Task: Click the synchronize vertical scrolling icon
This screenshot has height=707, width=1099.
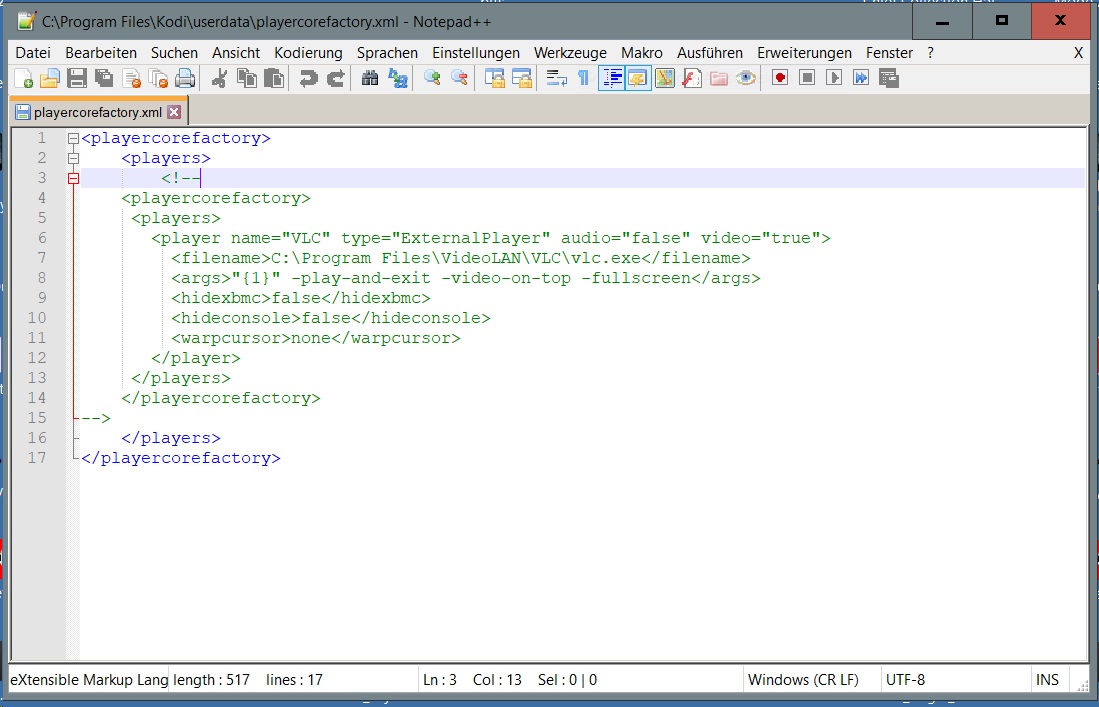Action: pyautogui.click(x=495, y=78)
